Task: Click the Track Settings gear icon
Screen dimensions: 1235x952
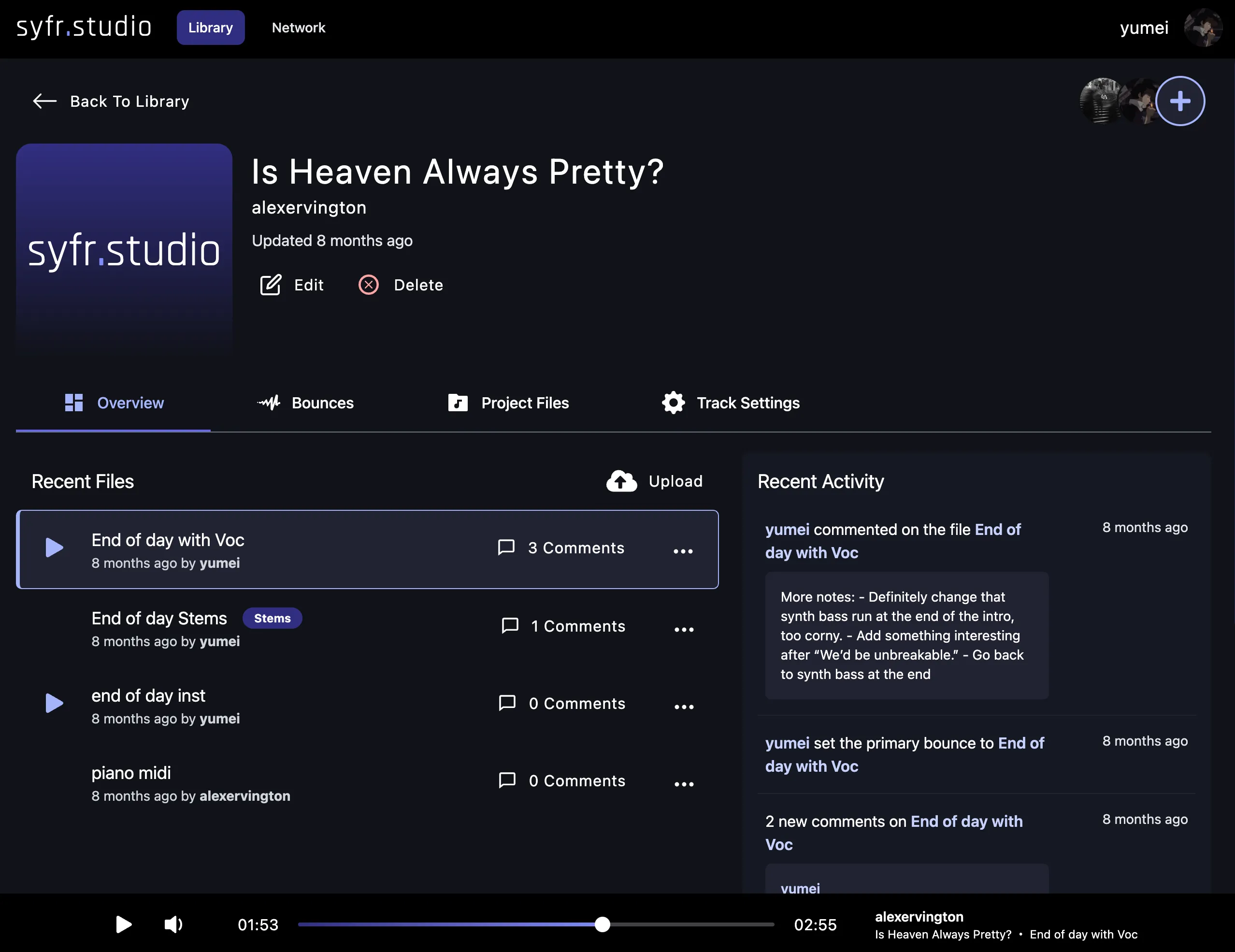Action: (x=673, y=403)
